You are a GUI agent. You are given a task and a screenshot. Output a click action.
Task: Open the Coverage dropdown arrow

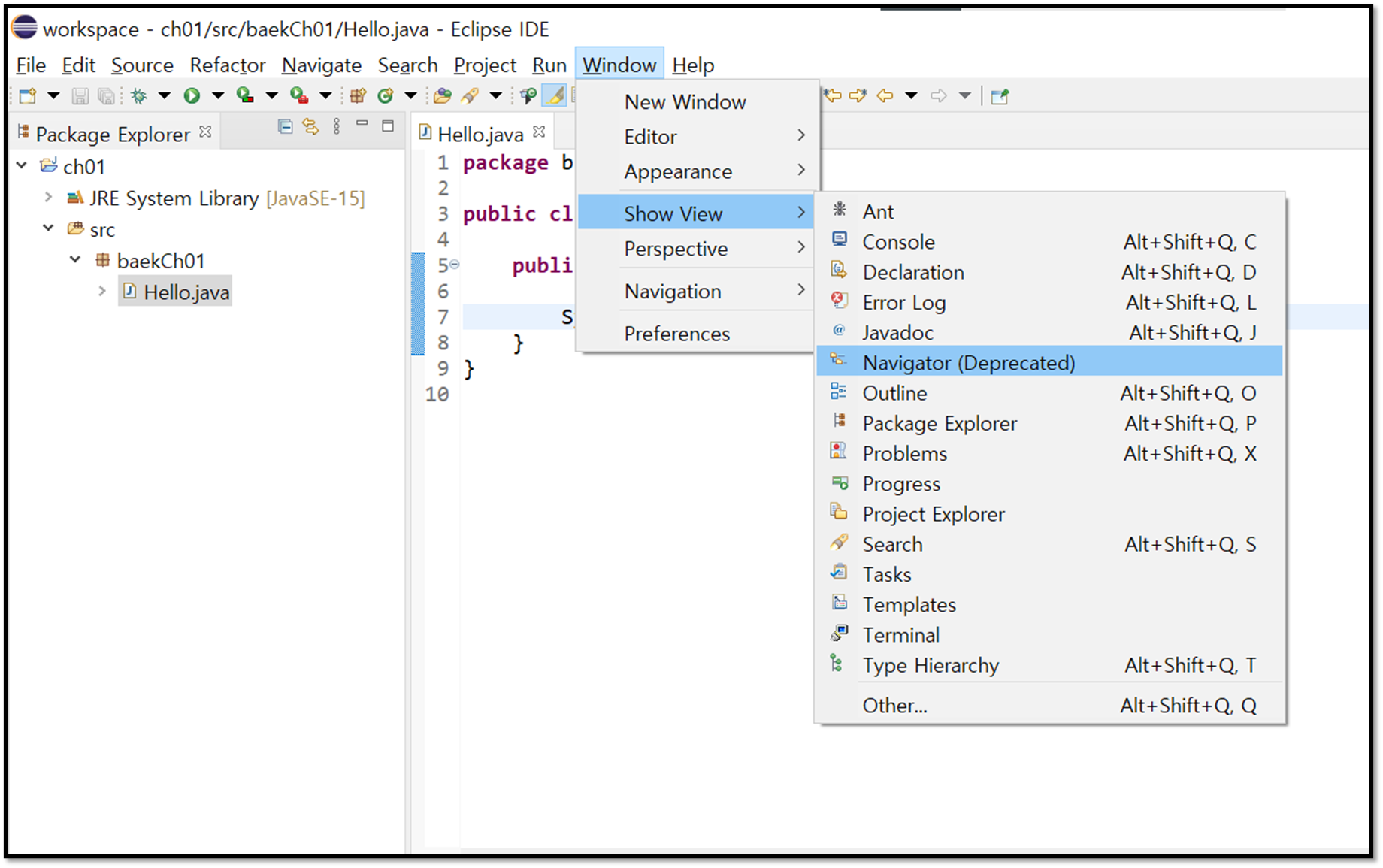pos(272,95)
